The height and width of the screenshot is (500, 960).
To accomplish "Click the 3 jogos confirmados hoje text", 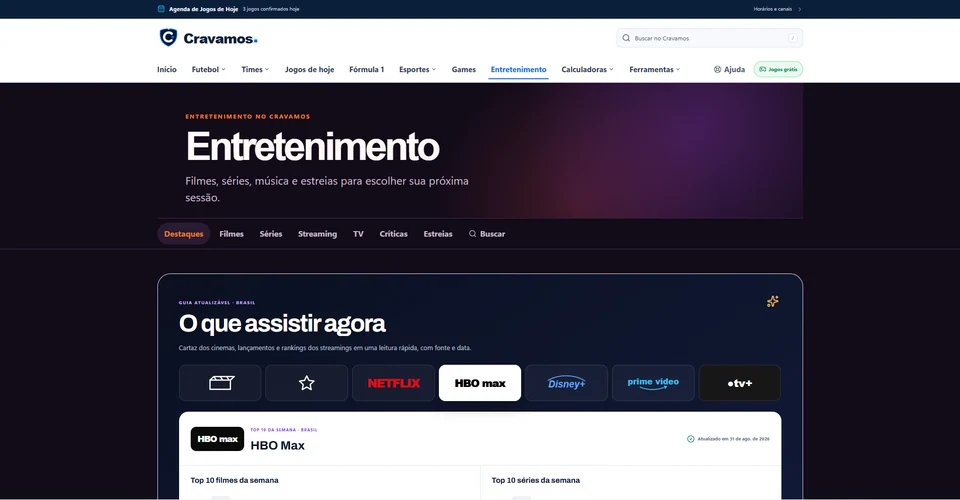I will 271,9.
